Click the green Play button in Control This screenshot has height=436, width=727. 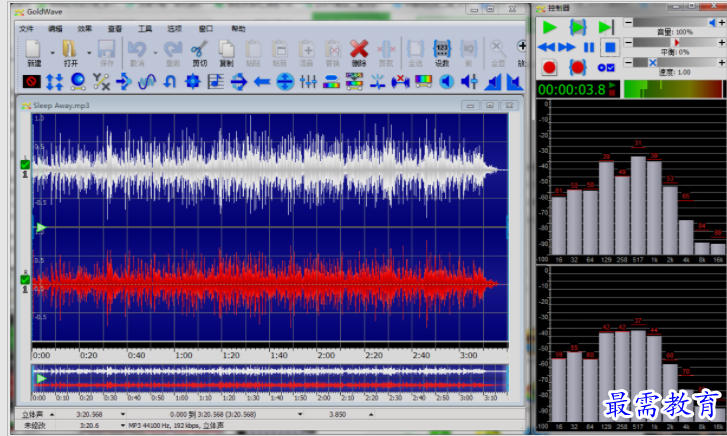click(549, 27)
